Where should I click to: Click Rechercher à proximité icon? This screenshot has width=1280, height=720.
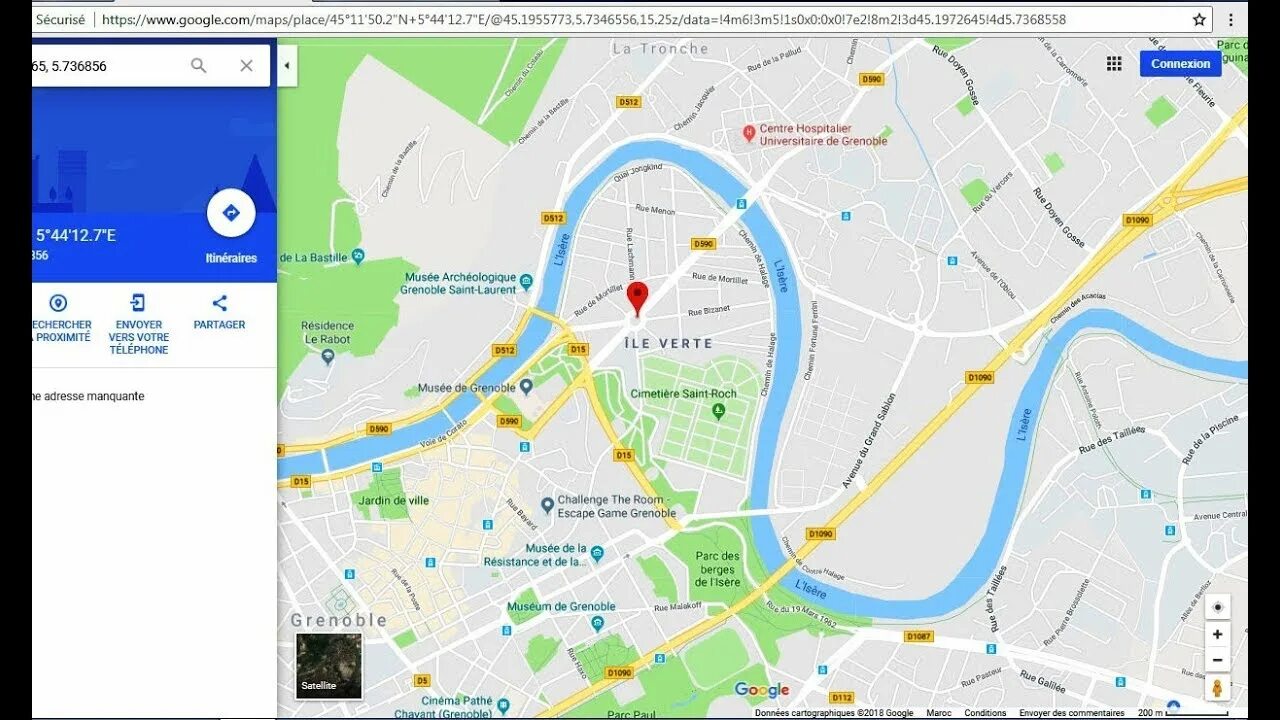59,303
